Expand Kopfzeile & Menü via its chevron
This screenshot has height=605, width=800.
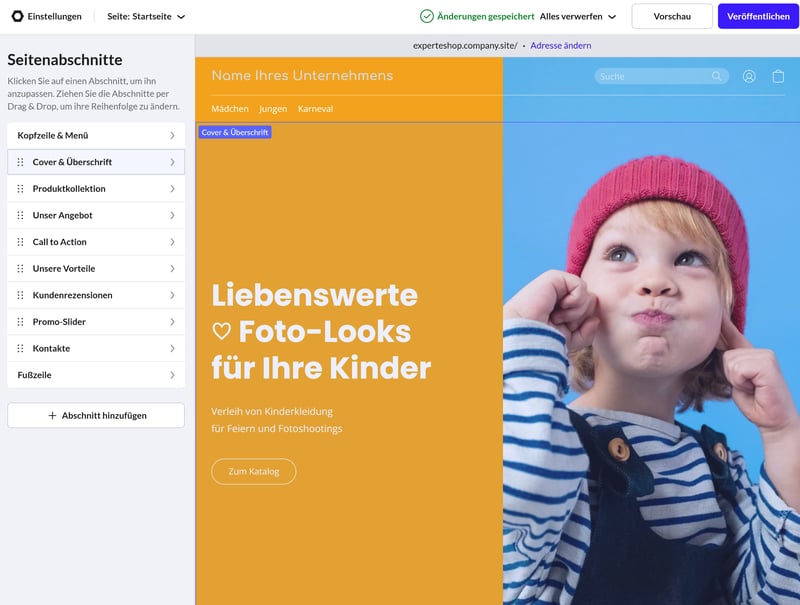(x=172, y=136)
